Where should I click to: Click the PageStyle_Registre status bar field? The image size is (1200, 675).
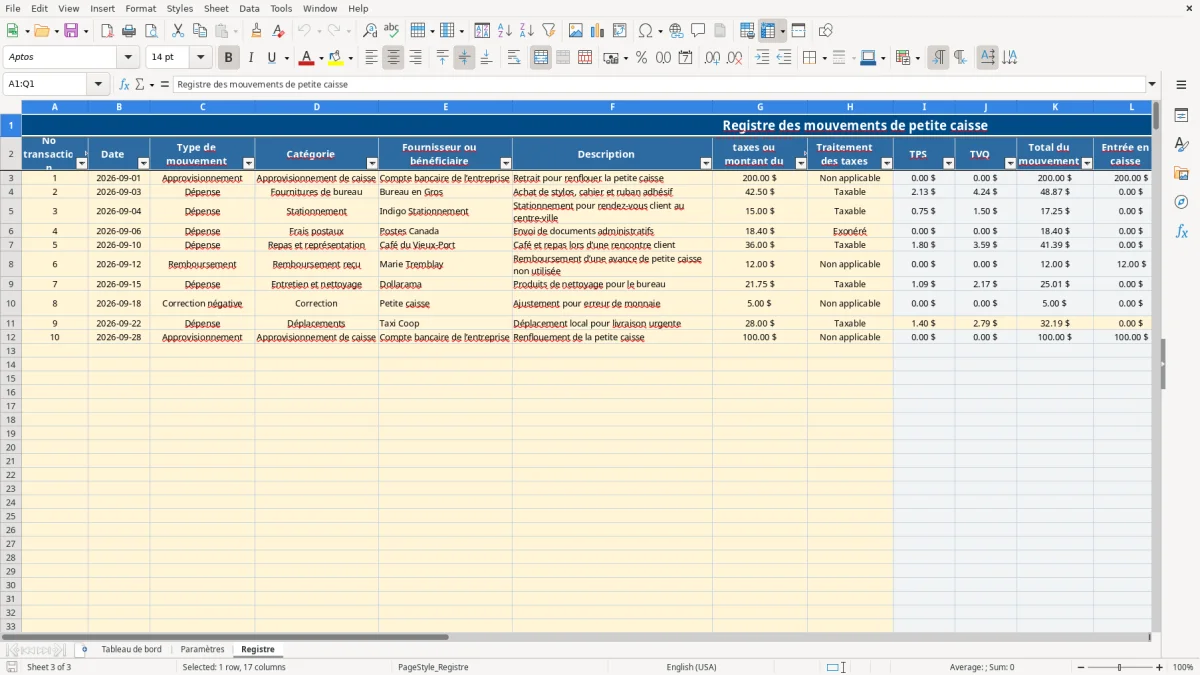(x=433, y=667)
